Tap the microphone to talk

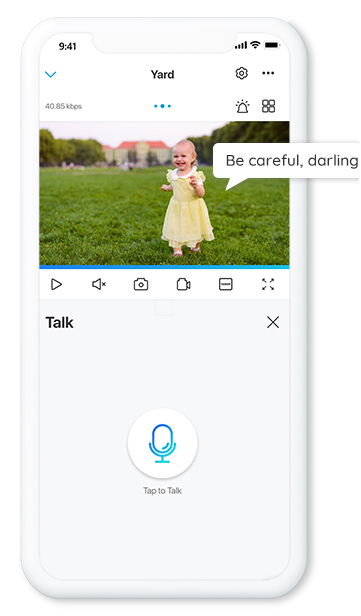pos(163,443)
